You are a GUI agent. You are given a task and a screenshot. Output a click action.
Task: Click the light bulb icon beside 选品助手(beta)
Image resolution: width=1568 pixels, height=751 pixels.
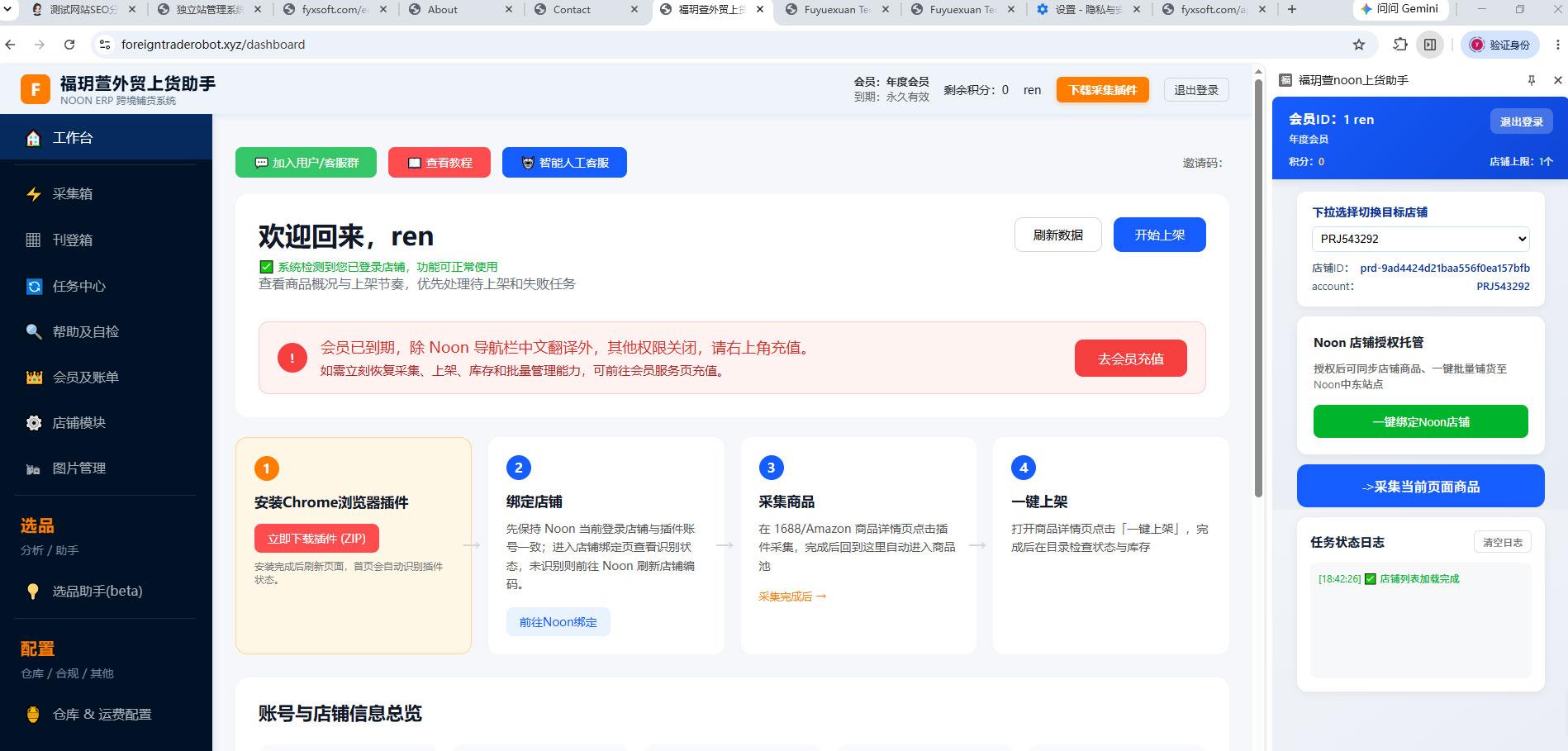pyautogui.click(x=33, y=591)
